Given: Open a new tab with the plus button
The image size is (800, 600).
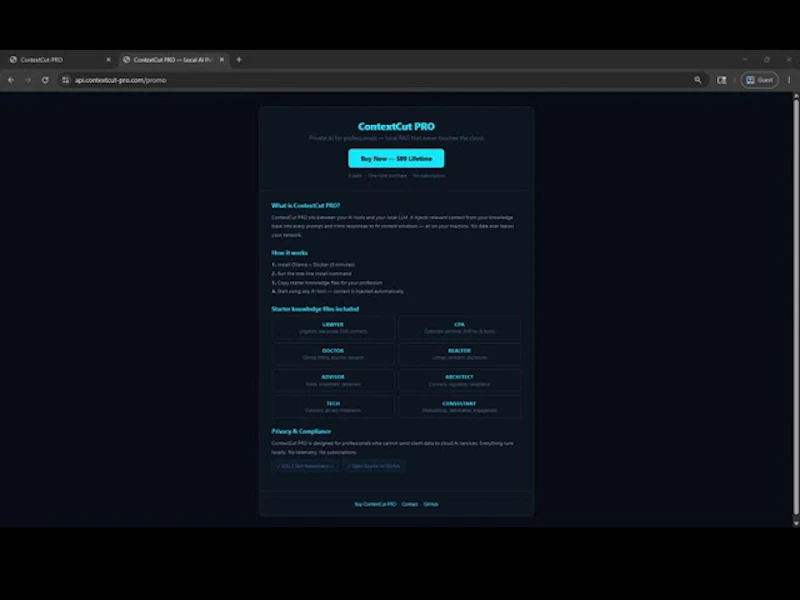Looking at the screenshot, I should tap(239, 60).
